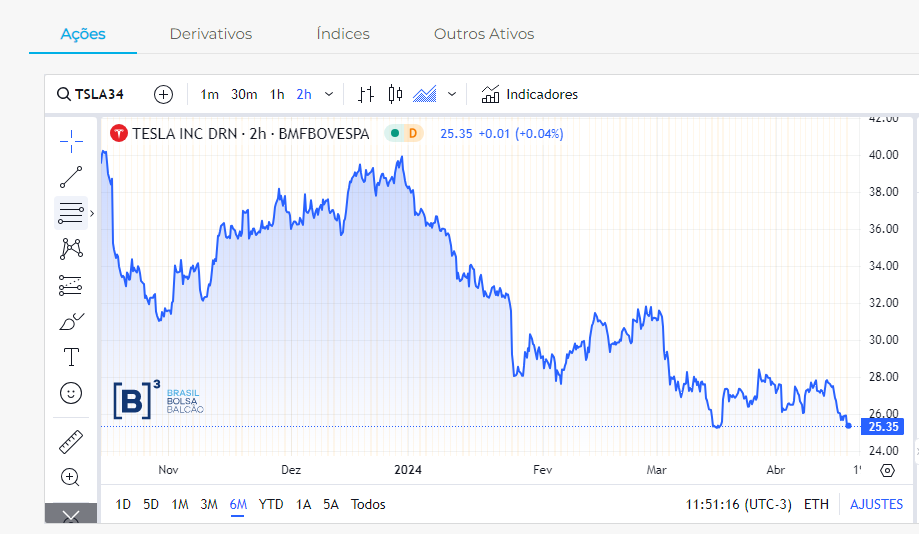Image resolution: width=919 pixels, height=534 pixels.
Task: Expand the chart style dropdown
Action: pyautogui.click(x=452, y=94)
